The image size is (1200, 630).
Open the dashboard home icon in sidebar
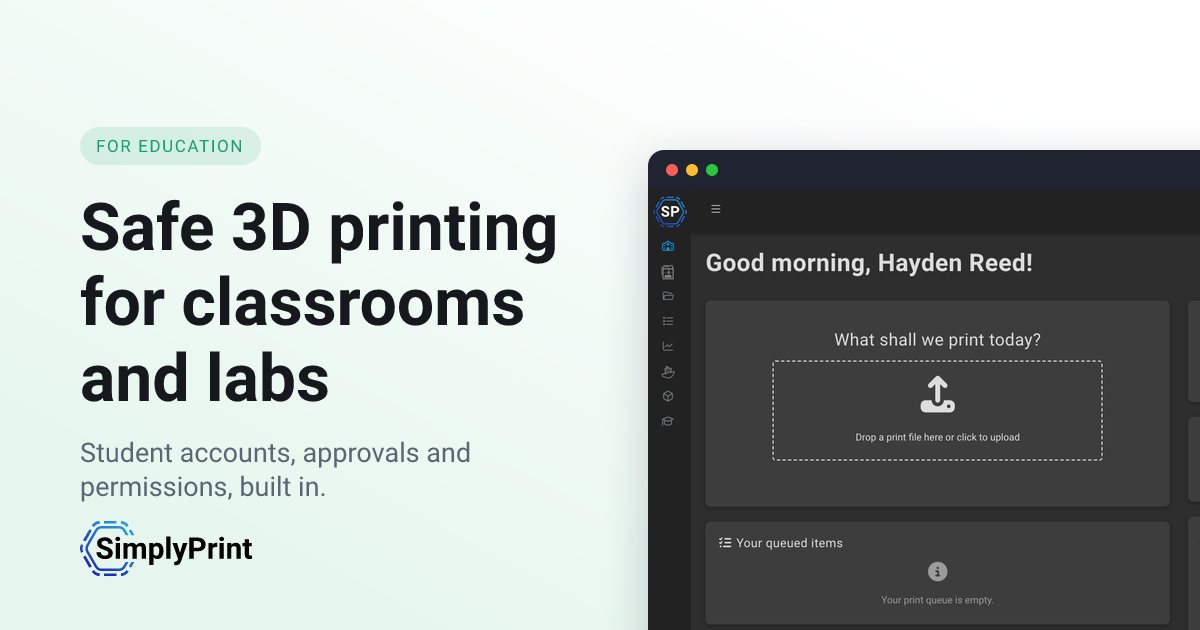tap(668, 246)
